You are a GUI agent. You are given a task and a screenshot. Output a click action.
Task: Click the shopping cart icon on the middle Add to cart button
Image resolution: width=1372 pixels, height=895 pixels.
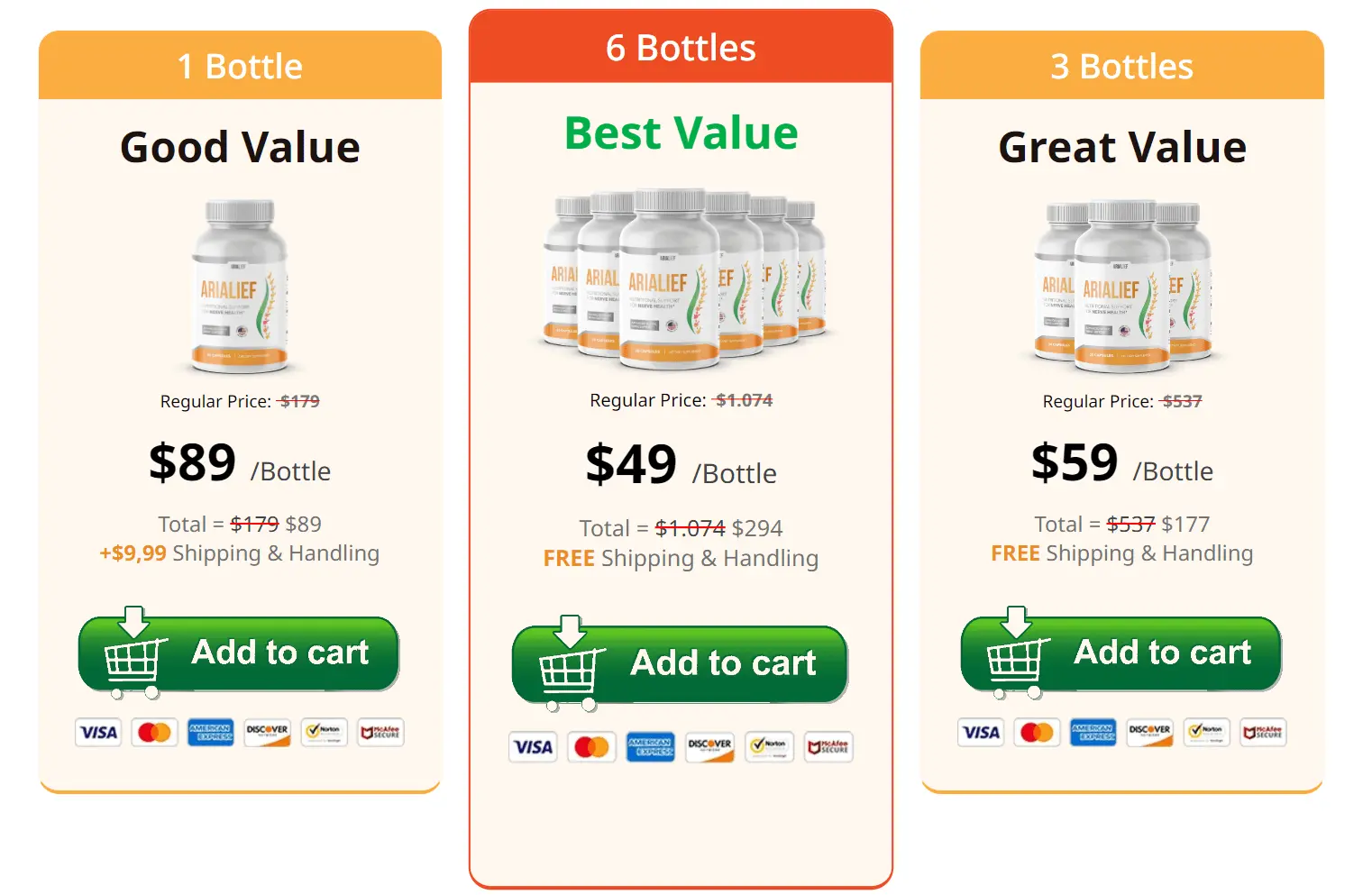tap(570, 665)
